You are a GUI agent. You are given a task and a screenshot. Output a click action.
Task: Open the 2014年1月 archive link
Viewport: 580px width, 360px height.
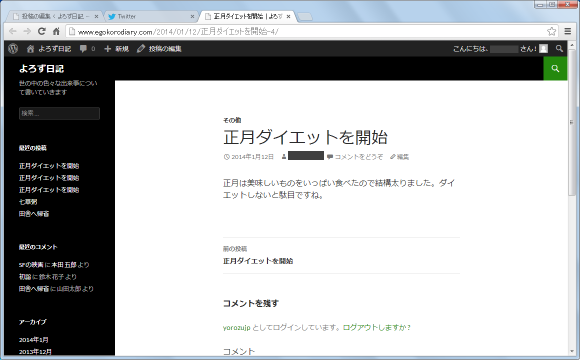pyautogui.click(x=34, y=340)
